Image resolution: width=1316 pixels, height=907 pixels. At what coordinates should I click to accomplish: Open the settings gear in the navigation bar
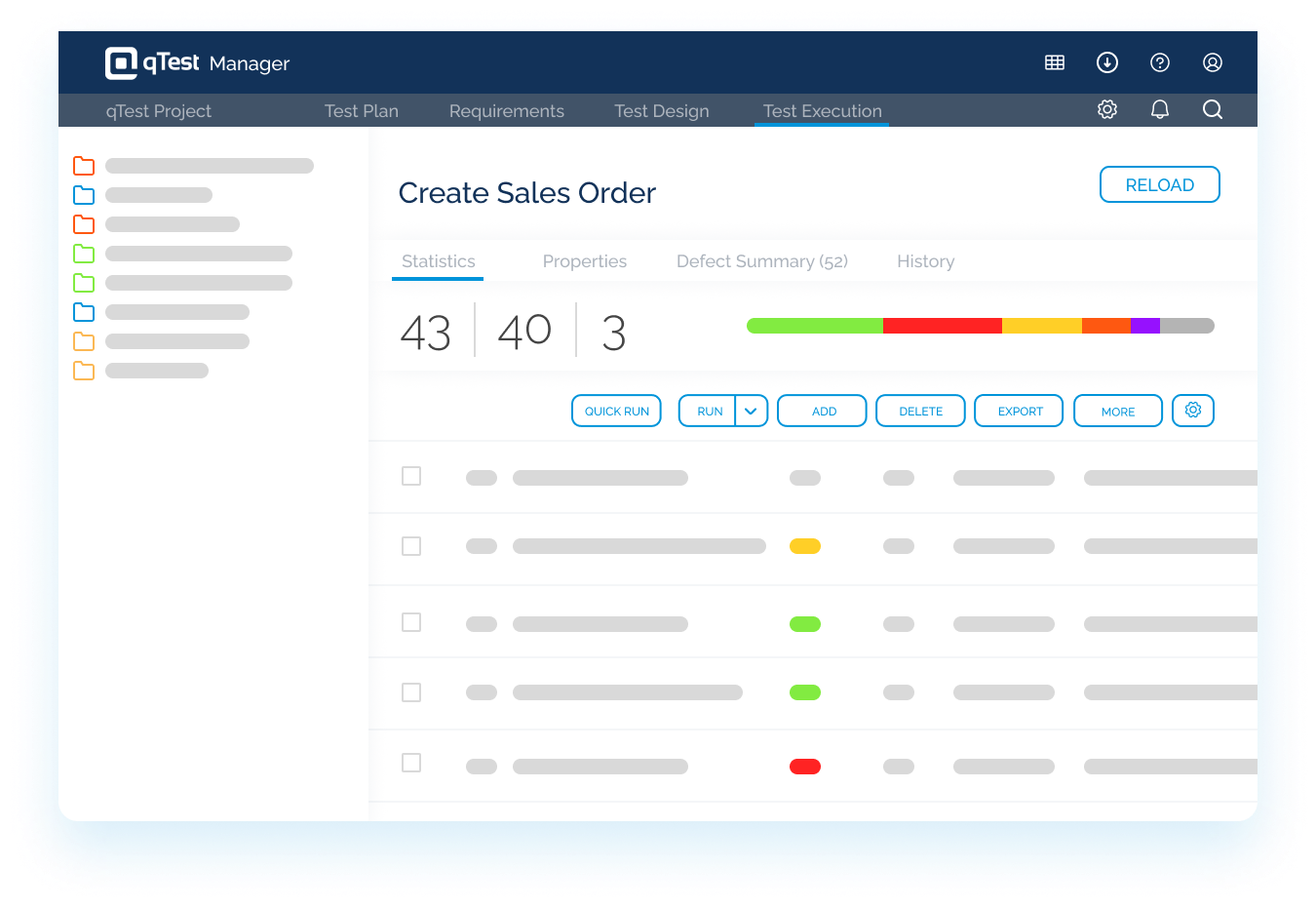click(x=1106, y=109)
